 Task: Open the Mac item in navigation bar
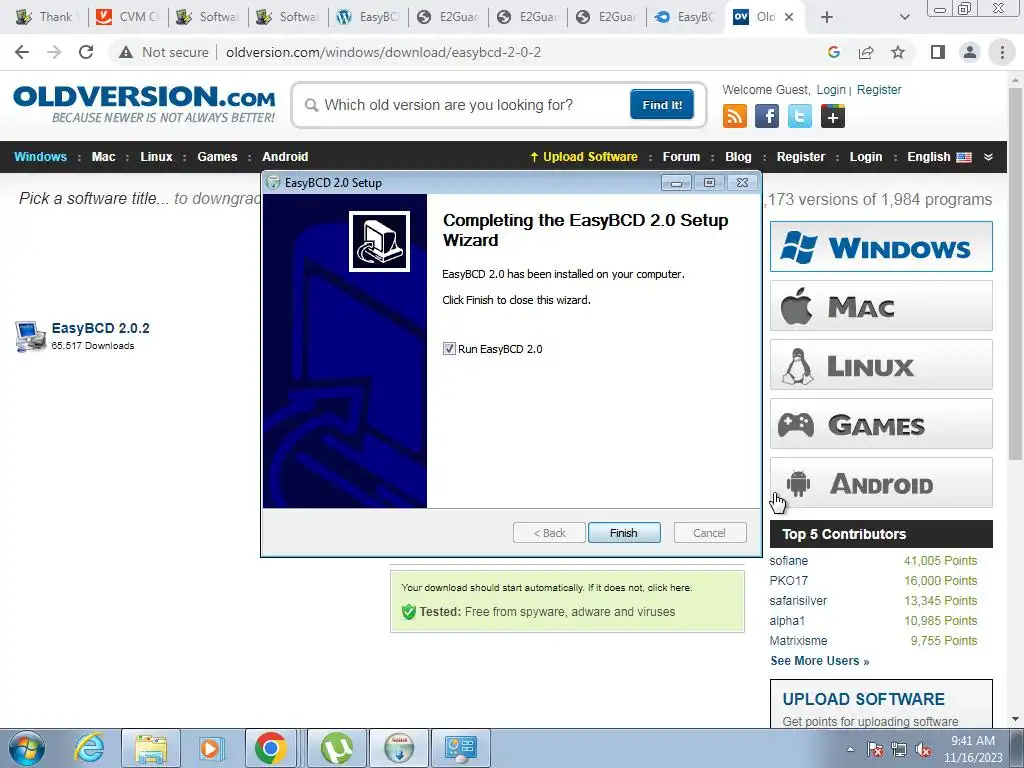103,157
